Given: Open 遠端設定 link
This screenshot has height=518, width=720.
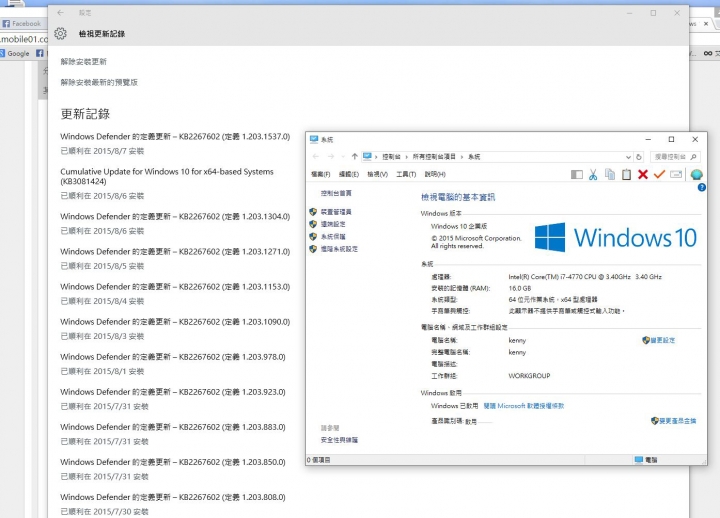Looking at the screenshot, I should pos(333,224).
